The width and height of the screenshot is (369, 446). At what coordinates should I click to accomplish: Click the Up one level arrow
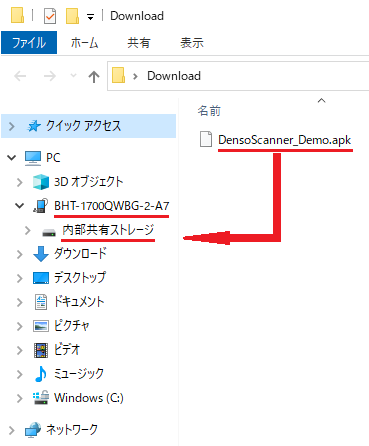tap(94, 77)
